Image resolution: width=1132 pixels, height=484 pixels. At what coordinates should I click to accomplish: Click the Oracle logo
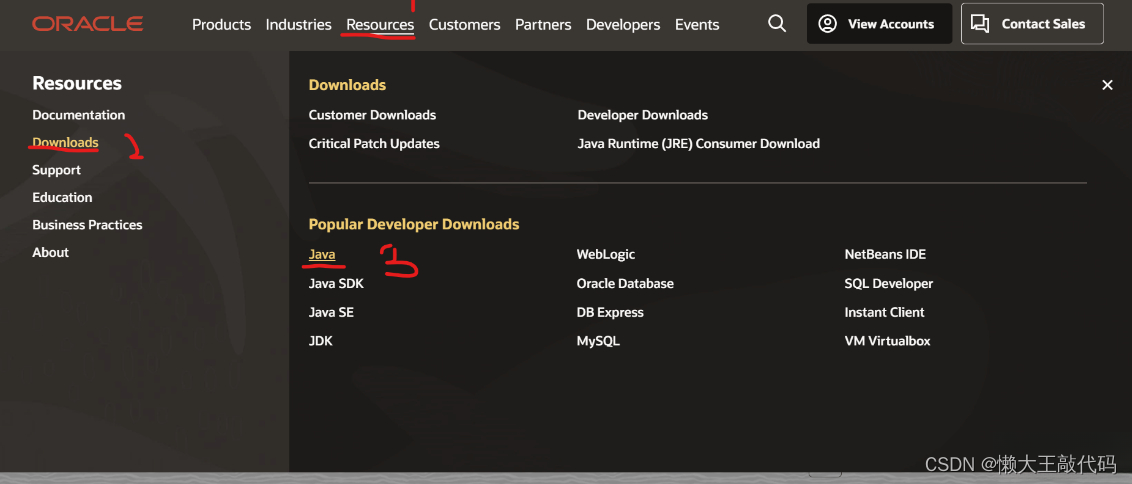pos(87,24)
